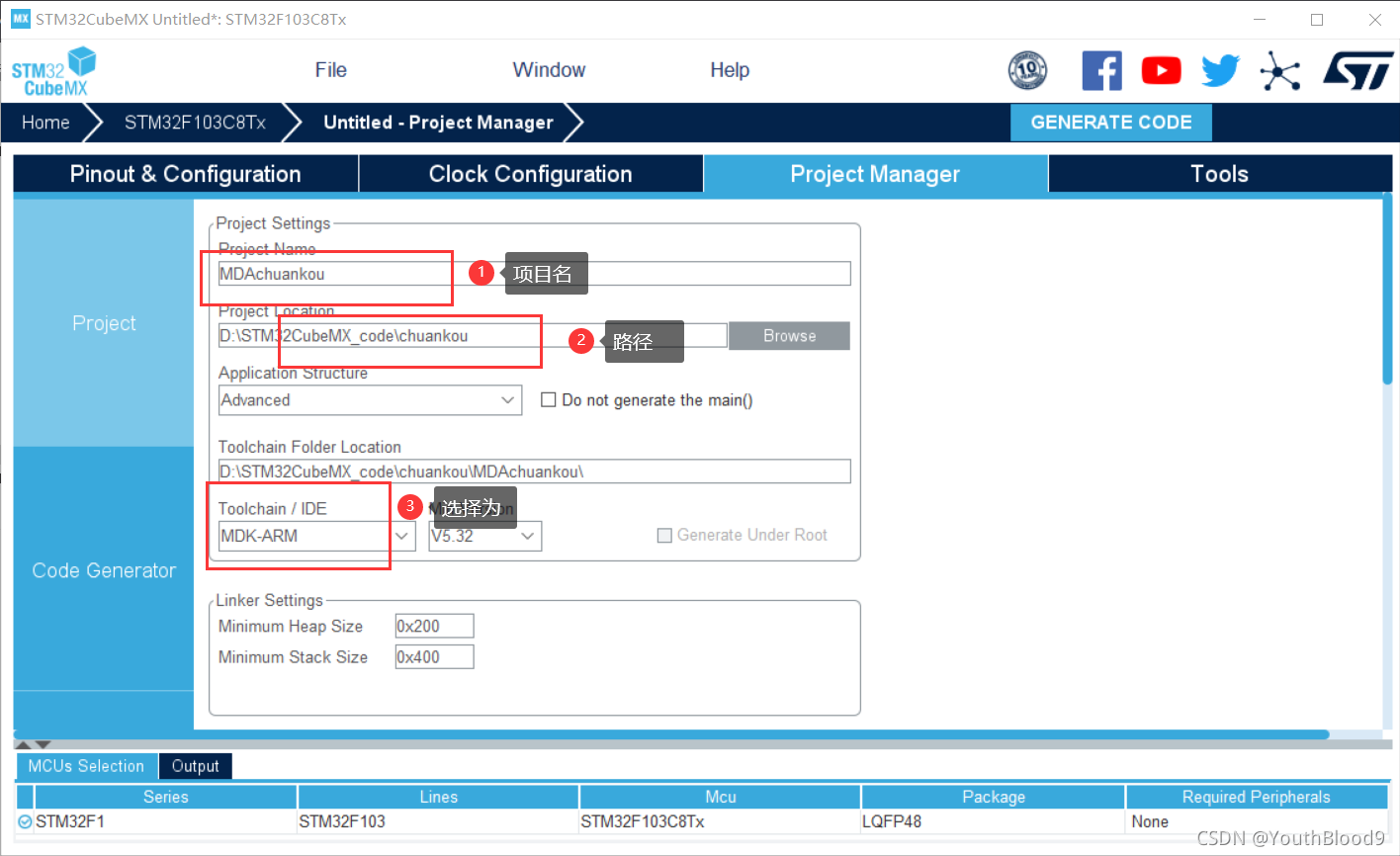Open the Help menu
The image size is (1400, 856).
coord(730,70)
